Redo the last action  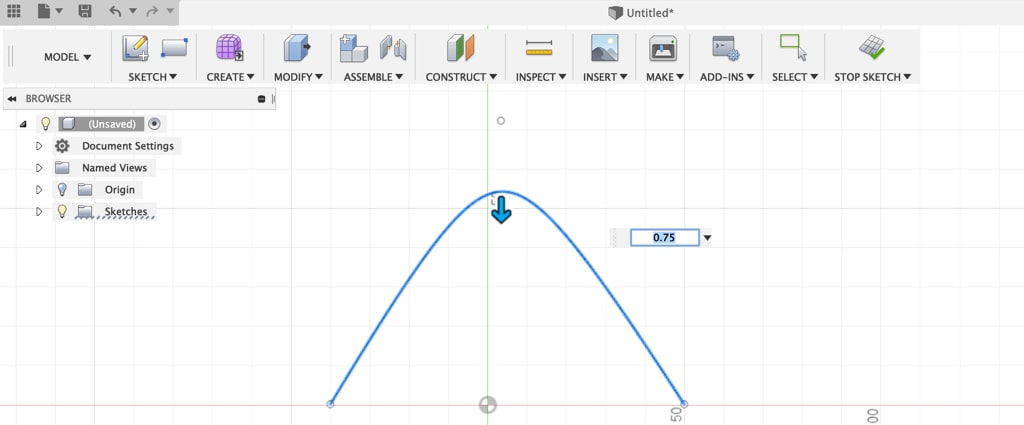[152, 11]
